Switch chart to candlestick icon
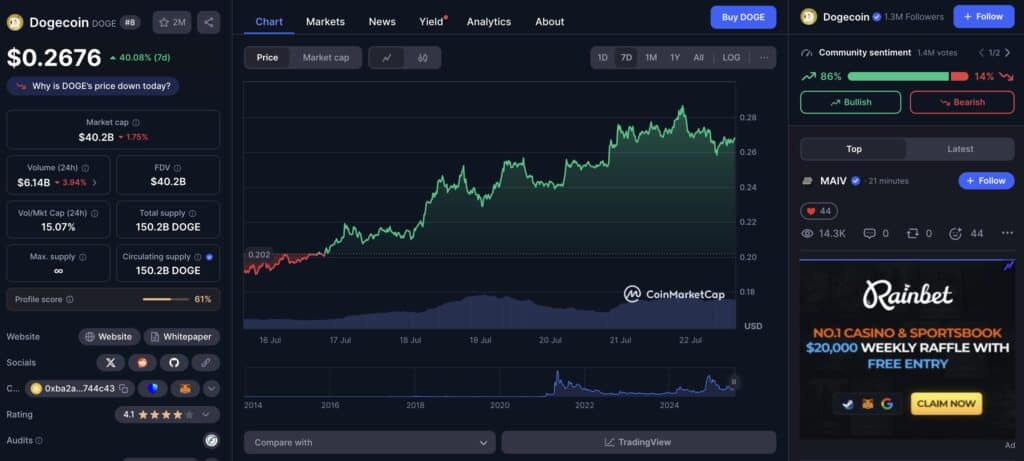This screenshot has width=1024, height=461. pos(423,57)
